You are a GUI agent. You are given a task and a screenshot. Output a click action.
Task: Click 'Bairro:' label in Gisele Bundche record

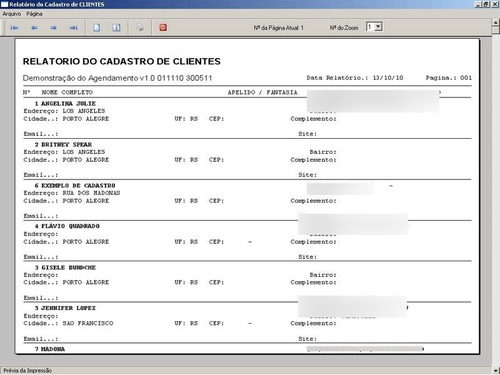[x=323, y=275]
